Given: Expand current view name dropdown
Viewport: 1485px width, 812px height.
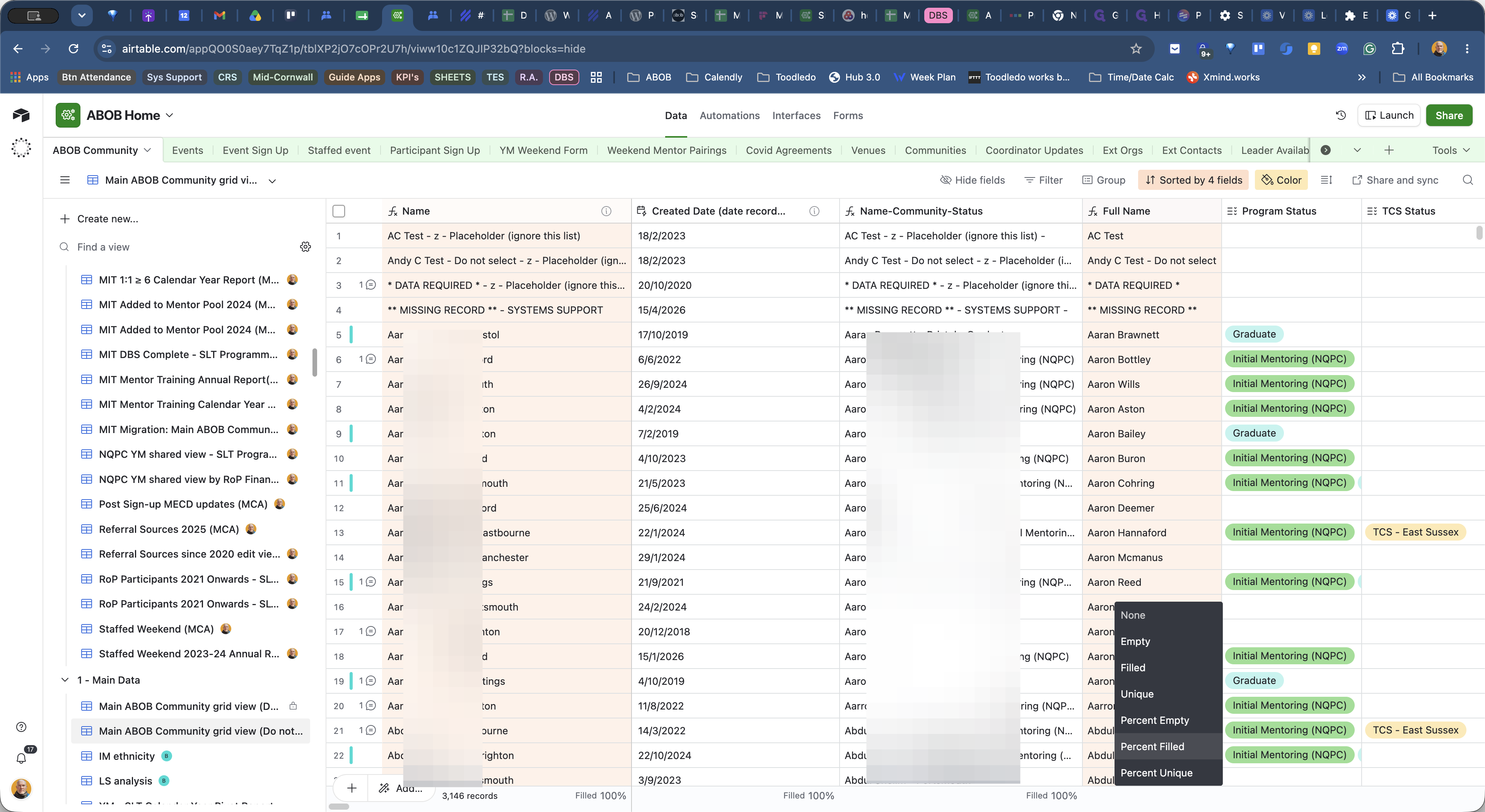Looking at the screenshot, I should click(272, 181).
